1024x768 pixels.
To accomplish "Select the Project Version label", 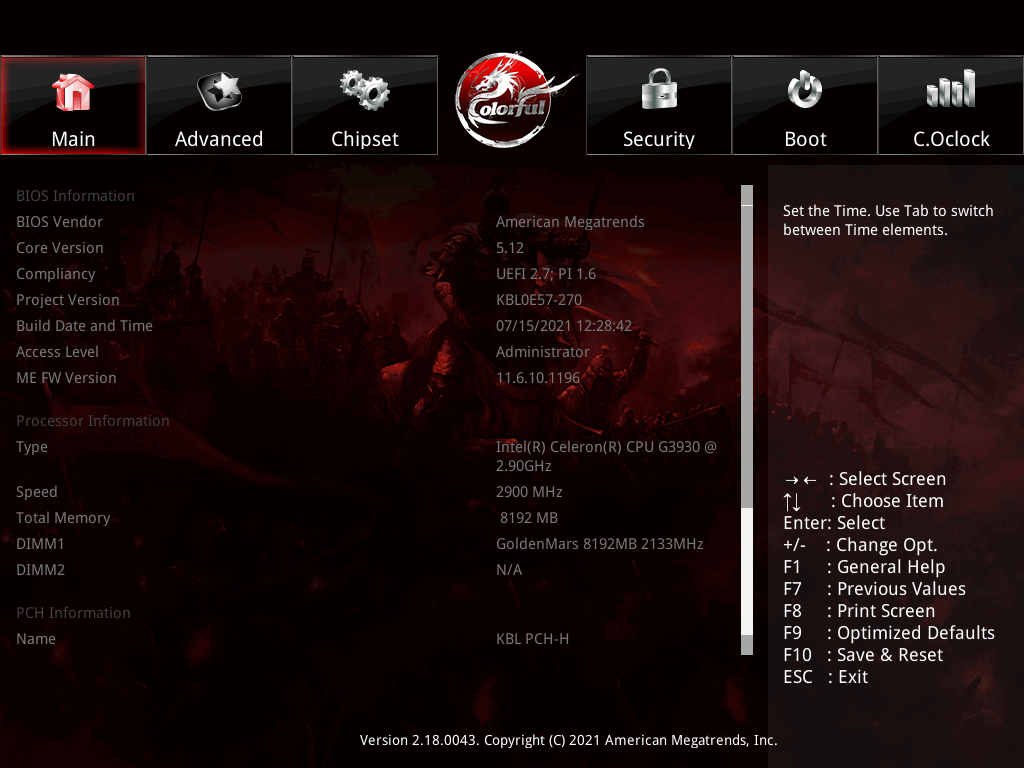I will (68, 300).
